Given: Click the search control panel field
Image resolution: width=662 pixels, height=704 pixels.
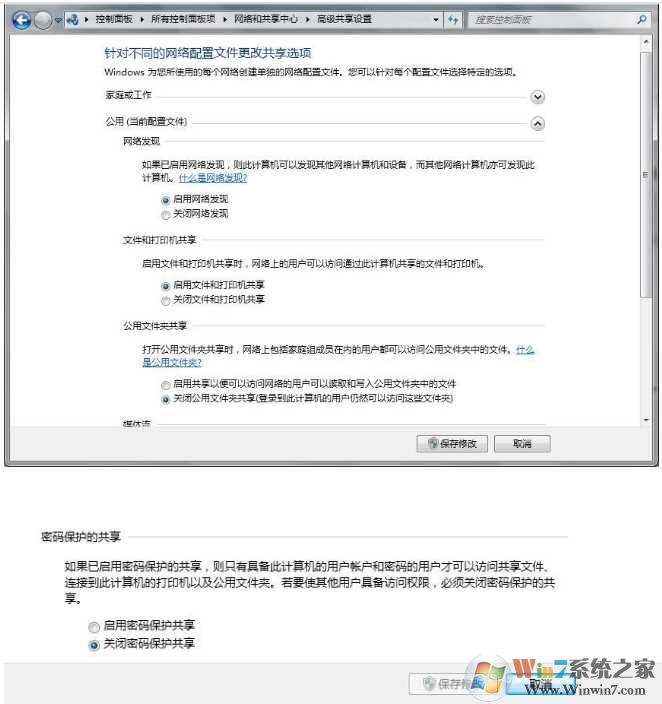Looking at the screenshot, I should coord(552,20).
